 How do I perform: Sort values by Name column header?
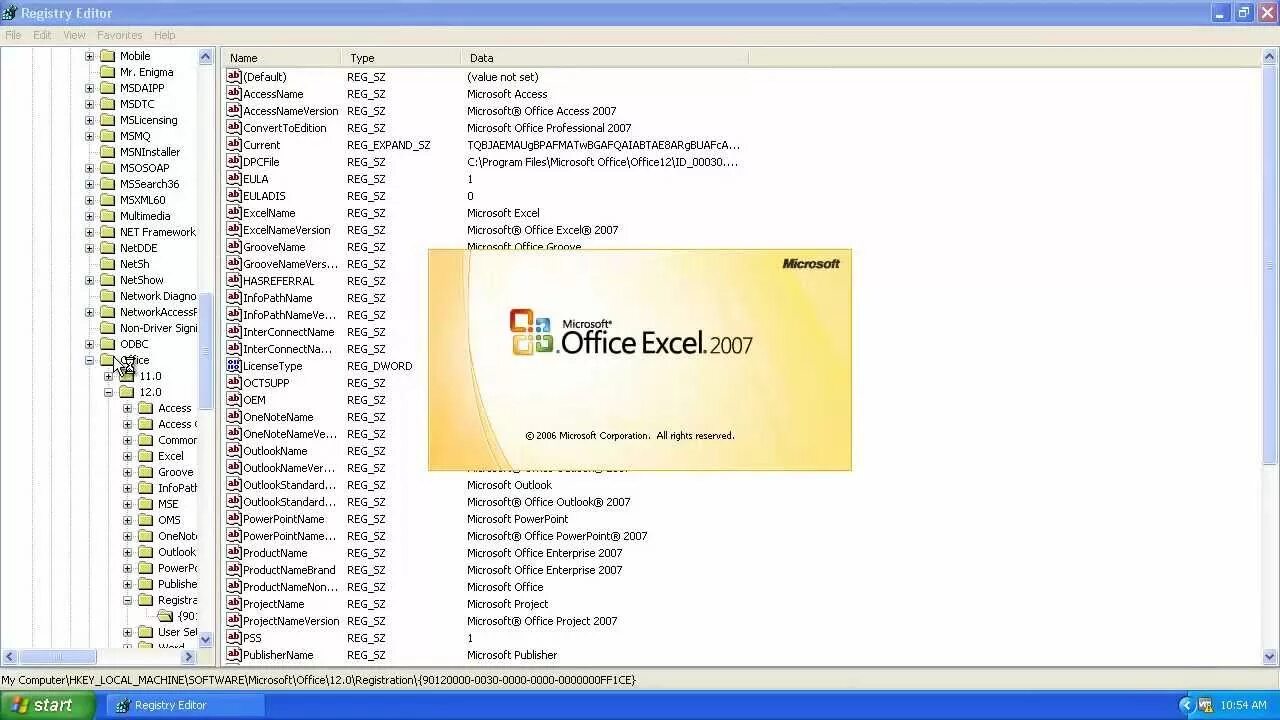pos(281,58)
